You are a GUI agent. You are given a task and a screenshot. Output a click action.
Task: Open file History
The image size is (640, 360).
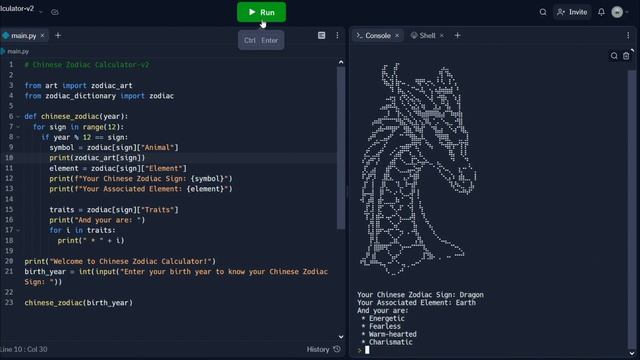tap(323, 349)
